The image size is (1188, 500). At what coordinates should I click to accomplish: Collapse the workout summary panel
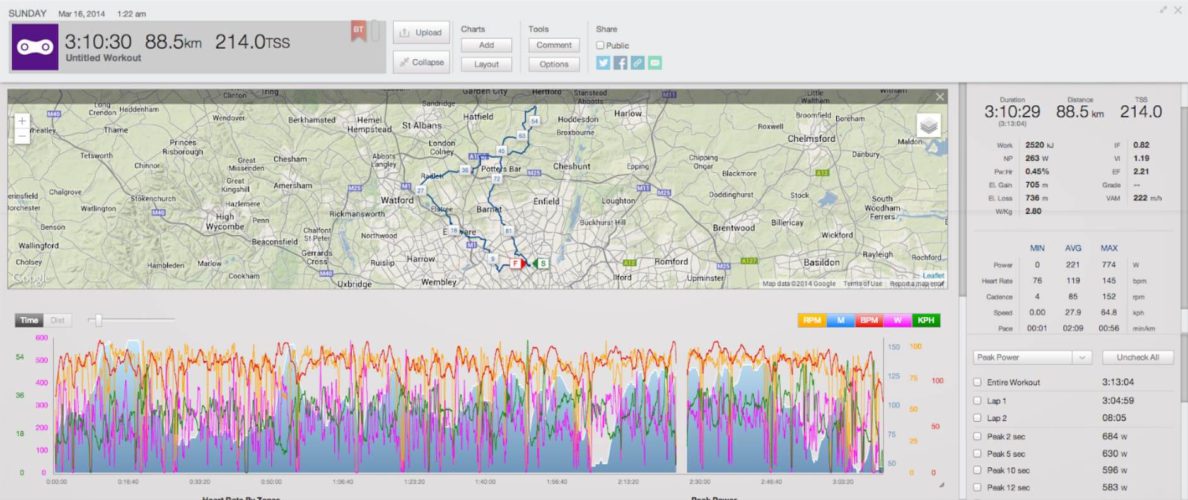[x=419, y=62]
